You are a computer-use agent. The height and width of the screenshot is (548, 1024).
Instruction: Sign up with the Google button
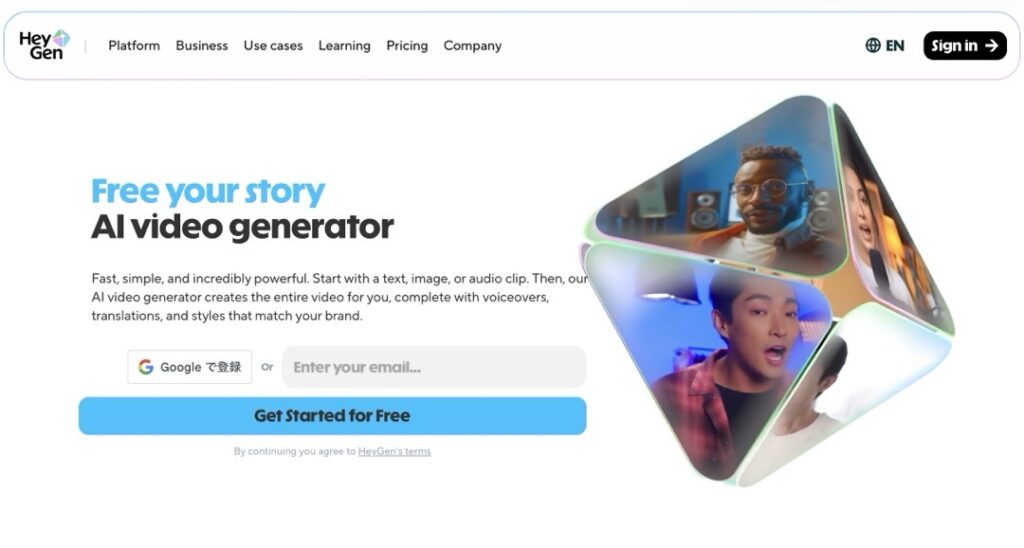189,367
